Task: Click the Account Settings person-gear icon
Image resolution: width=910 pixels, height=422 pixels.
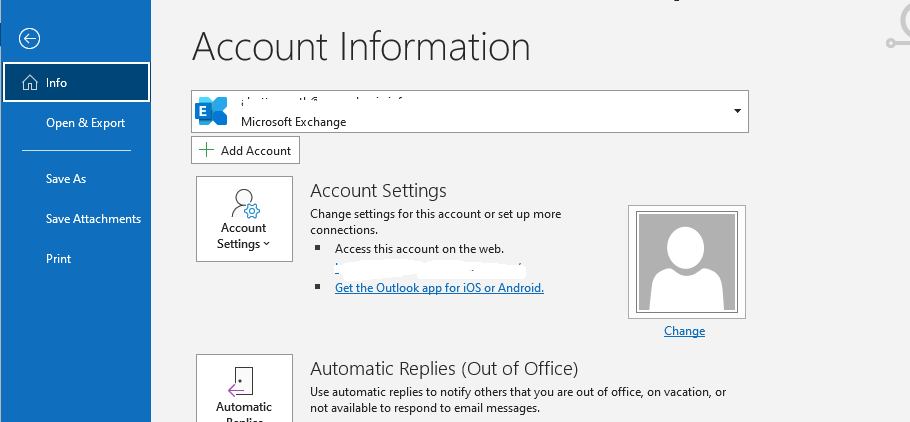Action: (245, 203)
